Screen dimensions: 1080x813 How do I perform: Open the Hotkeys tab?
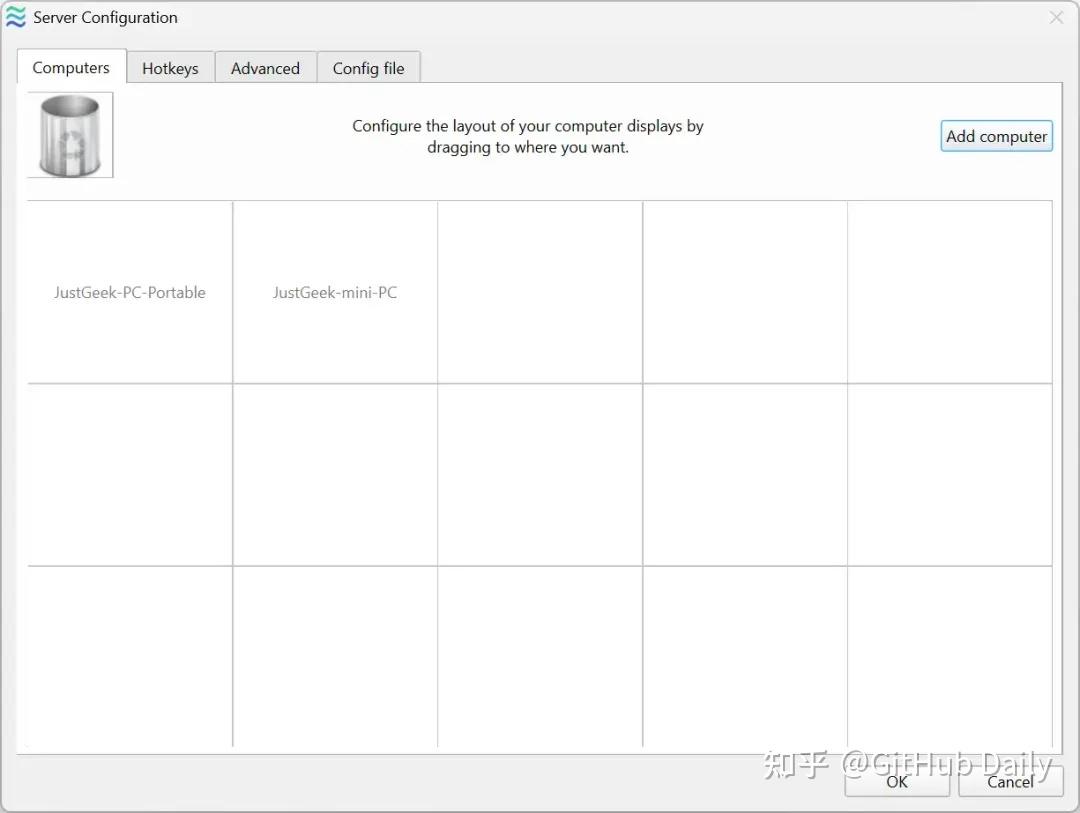click(170, 68)
